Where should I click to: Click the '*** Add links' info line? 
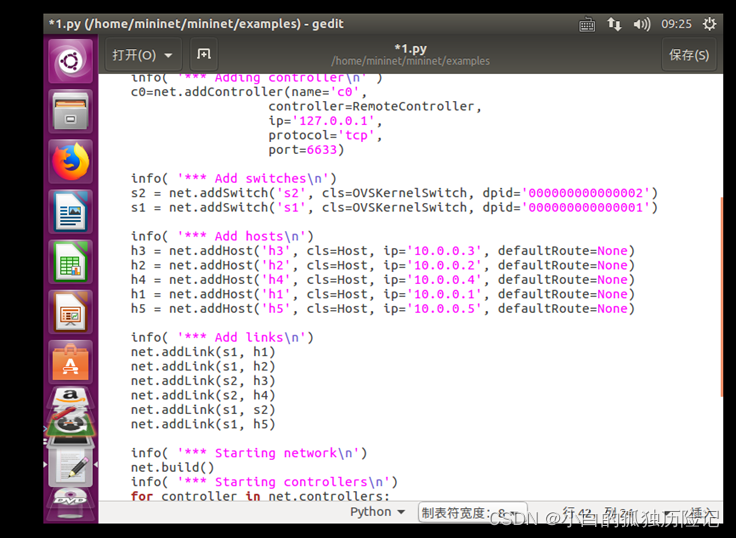pyautogui.click(x=222, y=338)
